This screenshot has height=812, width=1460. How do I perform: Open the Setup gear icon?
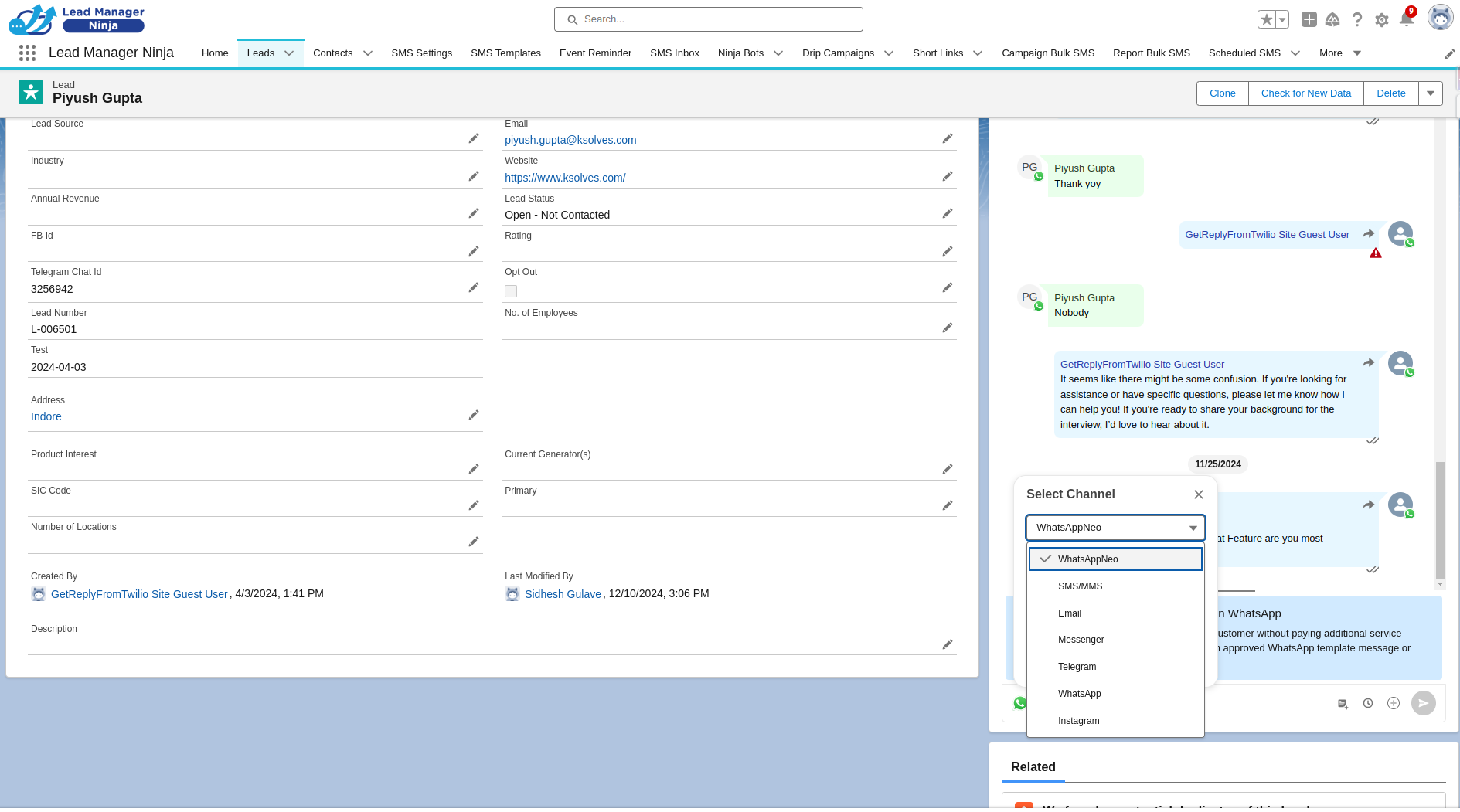tap(1382, 20)
